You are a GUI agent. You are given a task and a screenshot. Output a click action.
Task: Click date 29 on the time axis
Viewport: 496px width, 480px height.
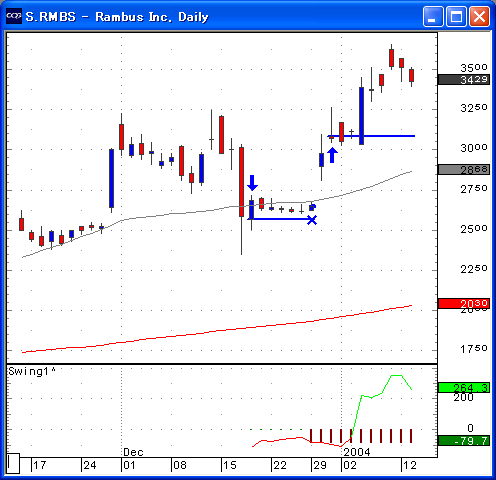320,465
